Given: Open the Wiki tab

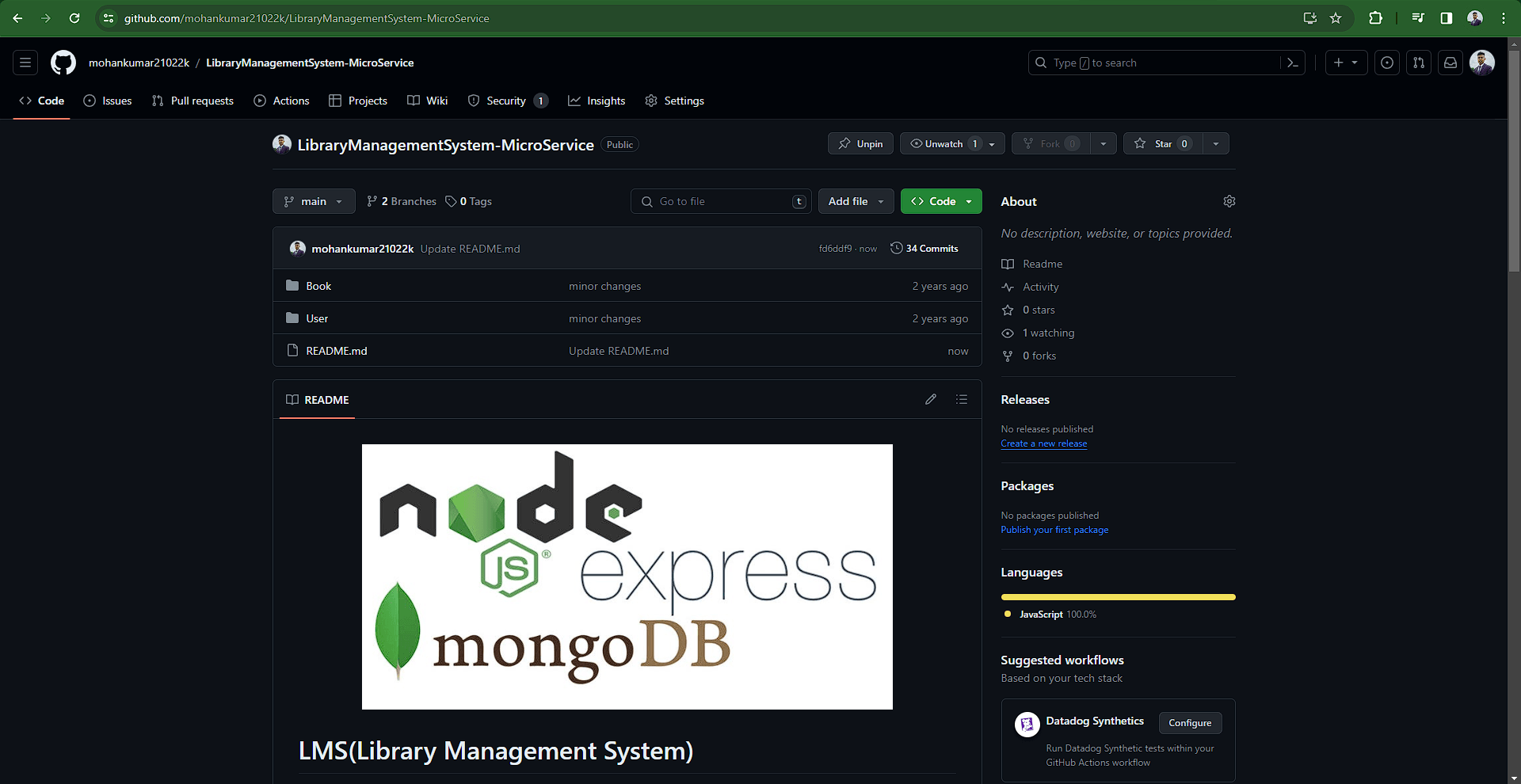Looking at the screenshot, I should [x=428, y=101].
